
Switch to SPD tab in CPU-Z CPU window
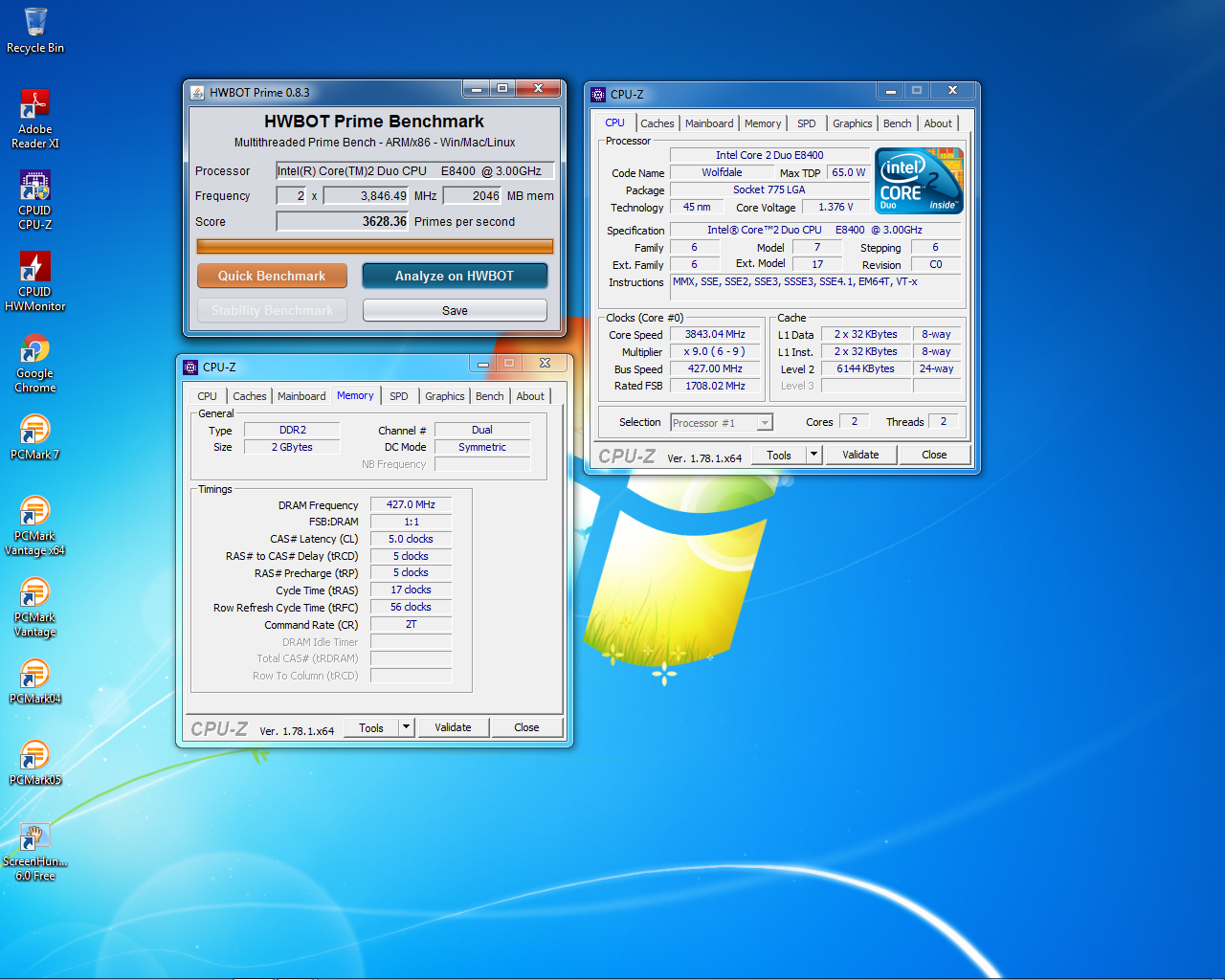pyautogui.click(x=807, y=123)
